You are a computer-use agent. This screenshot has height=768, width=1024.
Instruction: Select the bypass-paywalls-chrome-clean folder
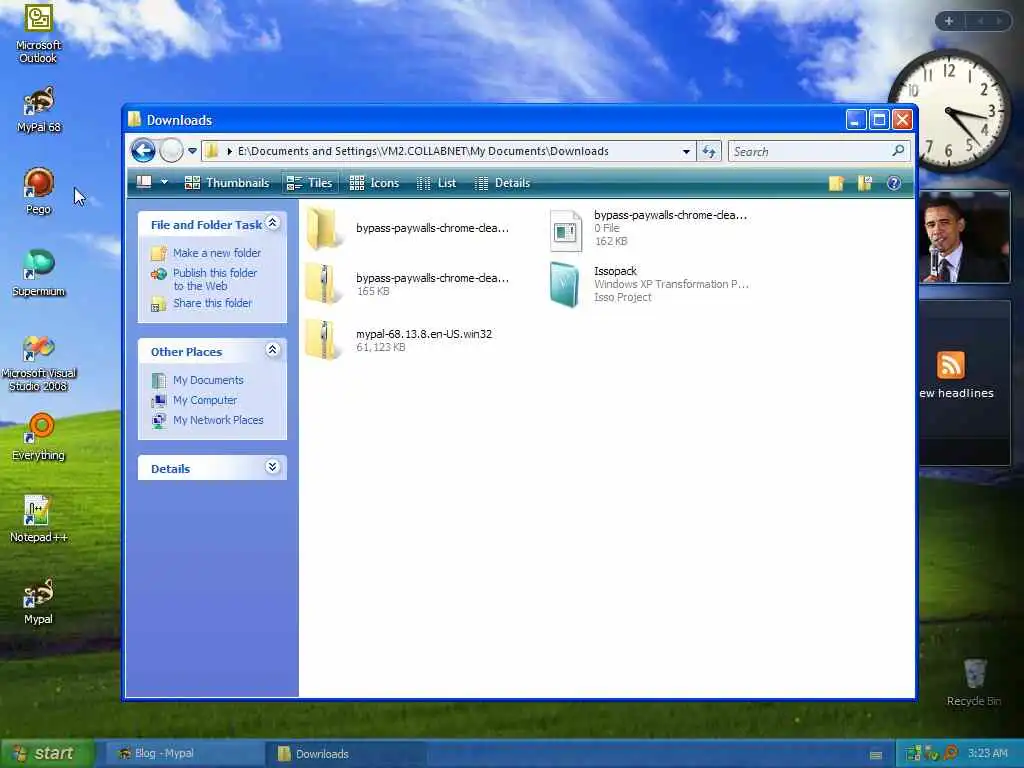tap(408, 228)
